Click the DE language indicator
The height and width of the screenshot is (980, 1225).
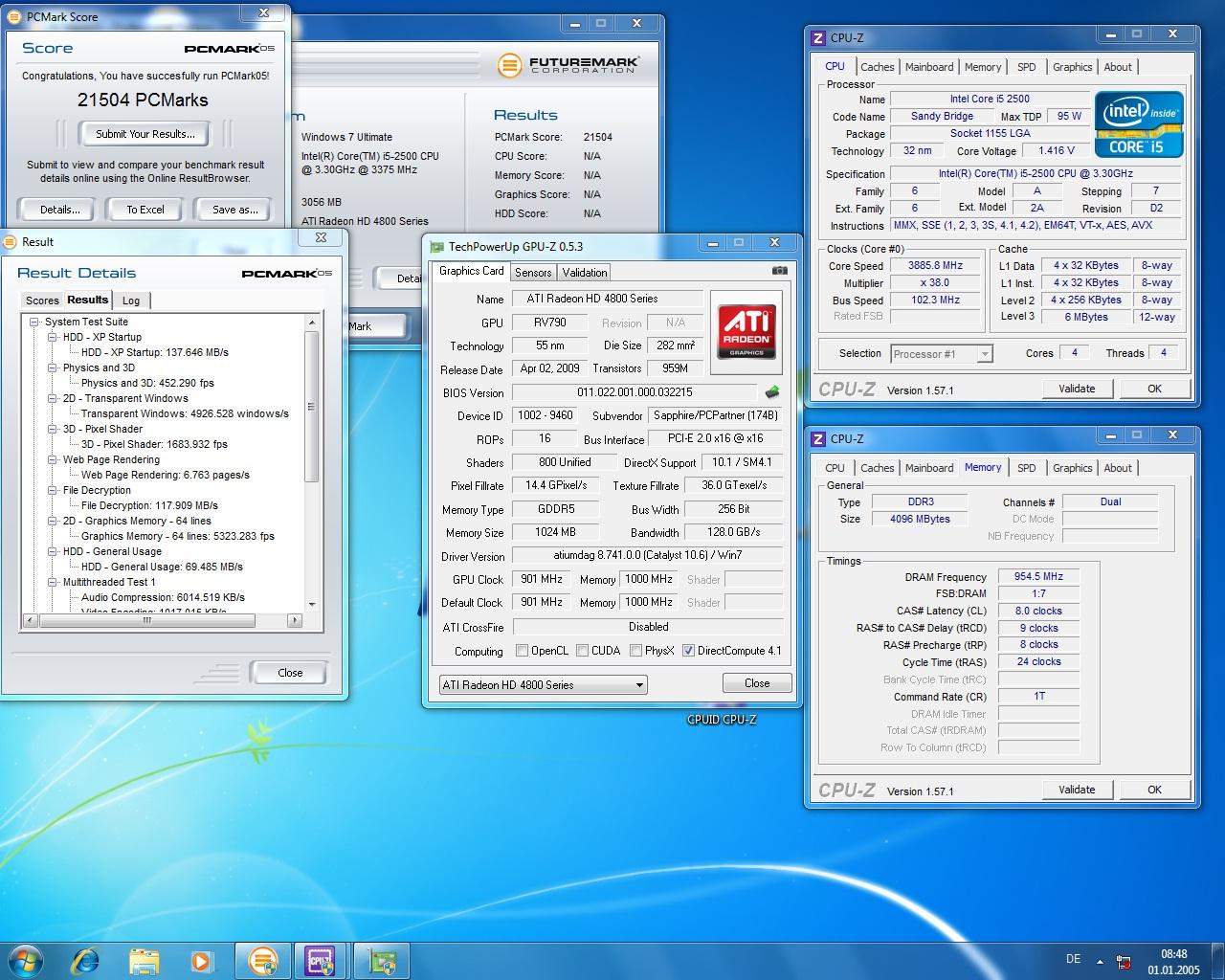(1073, 959)
